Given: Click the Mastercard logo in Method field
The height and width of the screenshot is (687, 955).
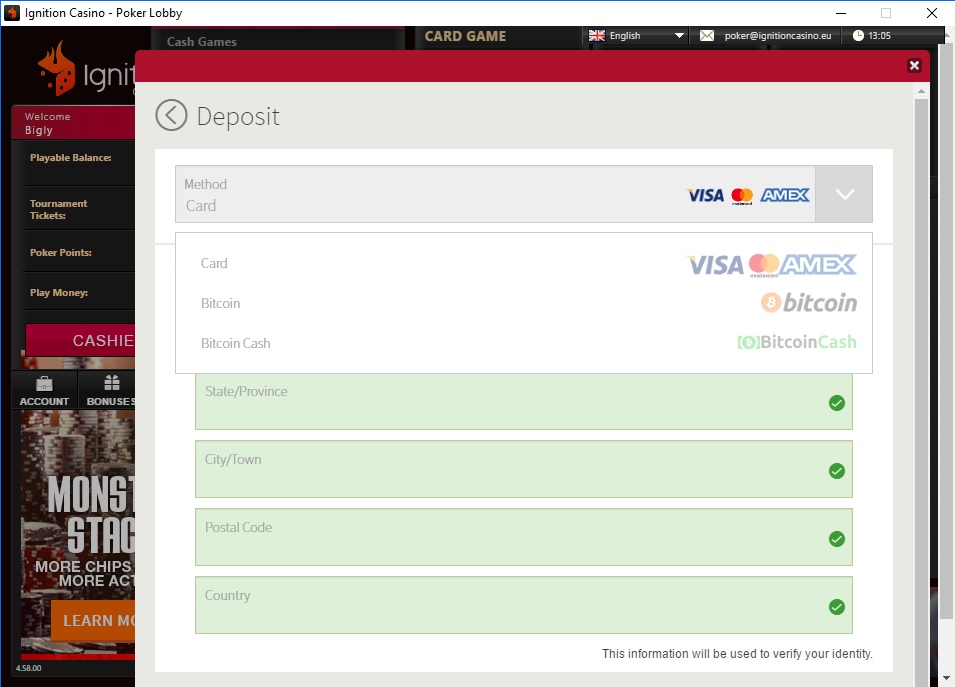Looking at the screenshot, I should (742, 196).
